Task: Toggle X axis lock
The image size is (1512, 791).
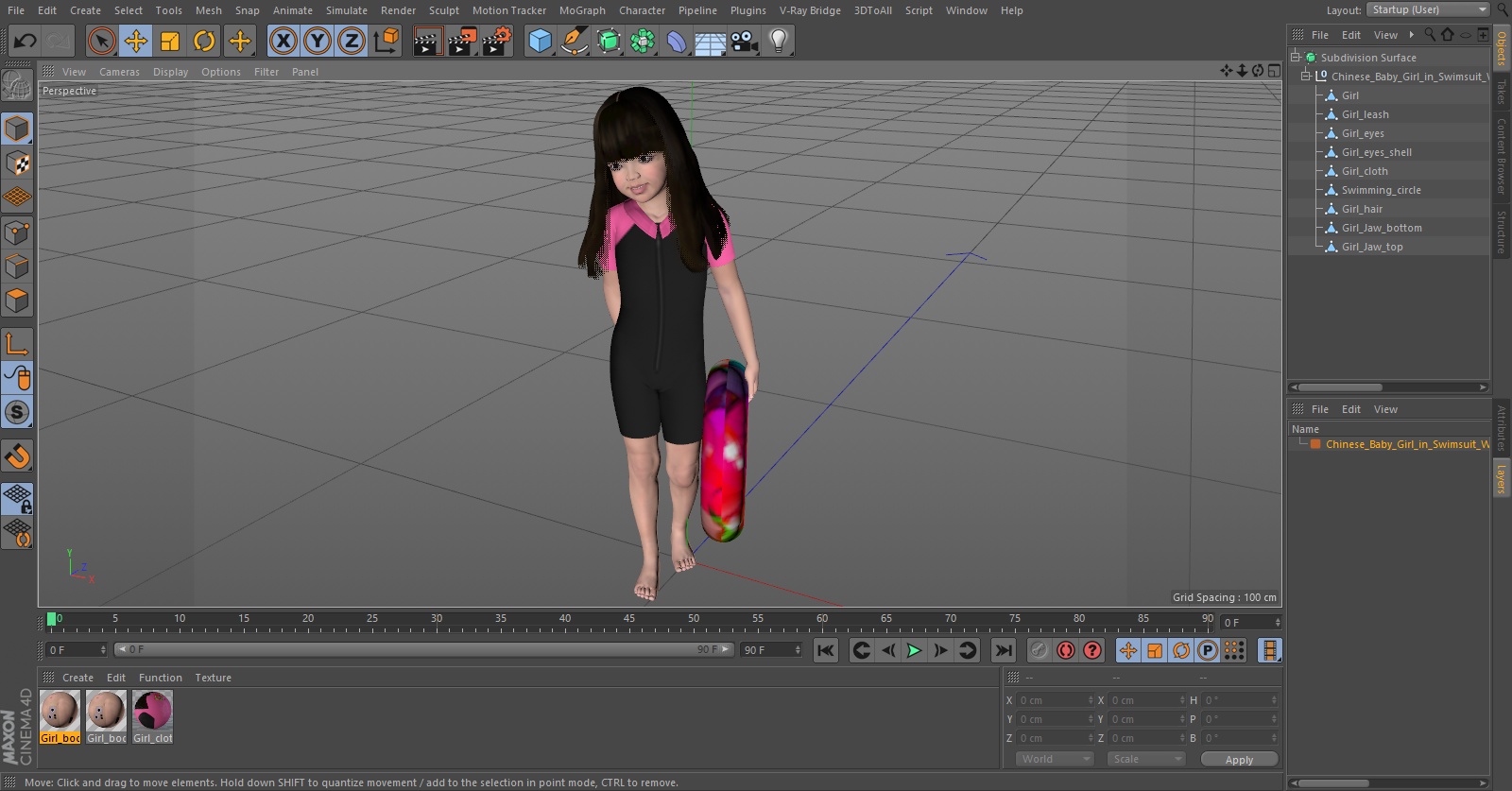Action: click(283, 41)
